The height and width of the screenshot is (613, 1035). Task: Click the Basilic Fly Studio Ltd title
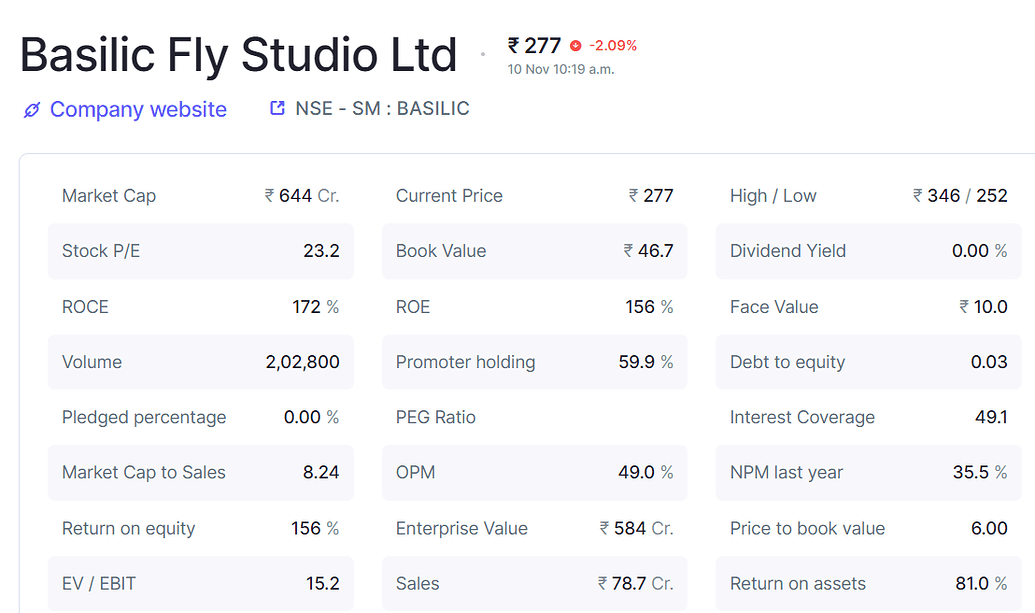coord(237,55)
